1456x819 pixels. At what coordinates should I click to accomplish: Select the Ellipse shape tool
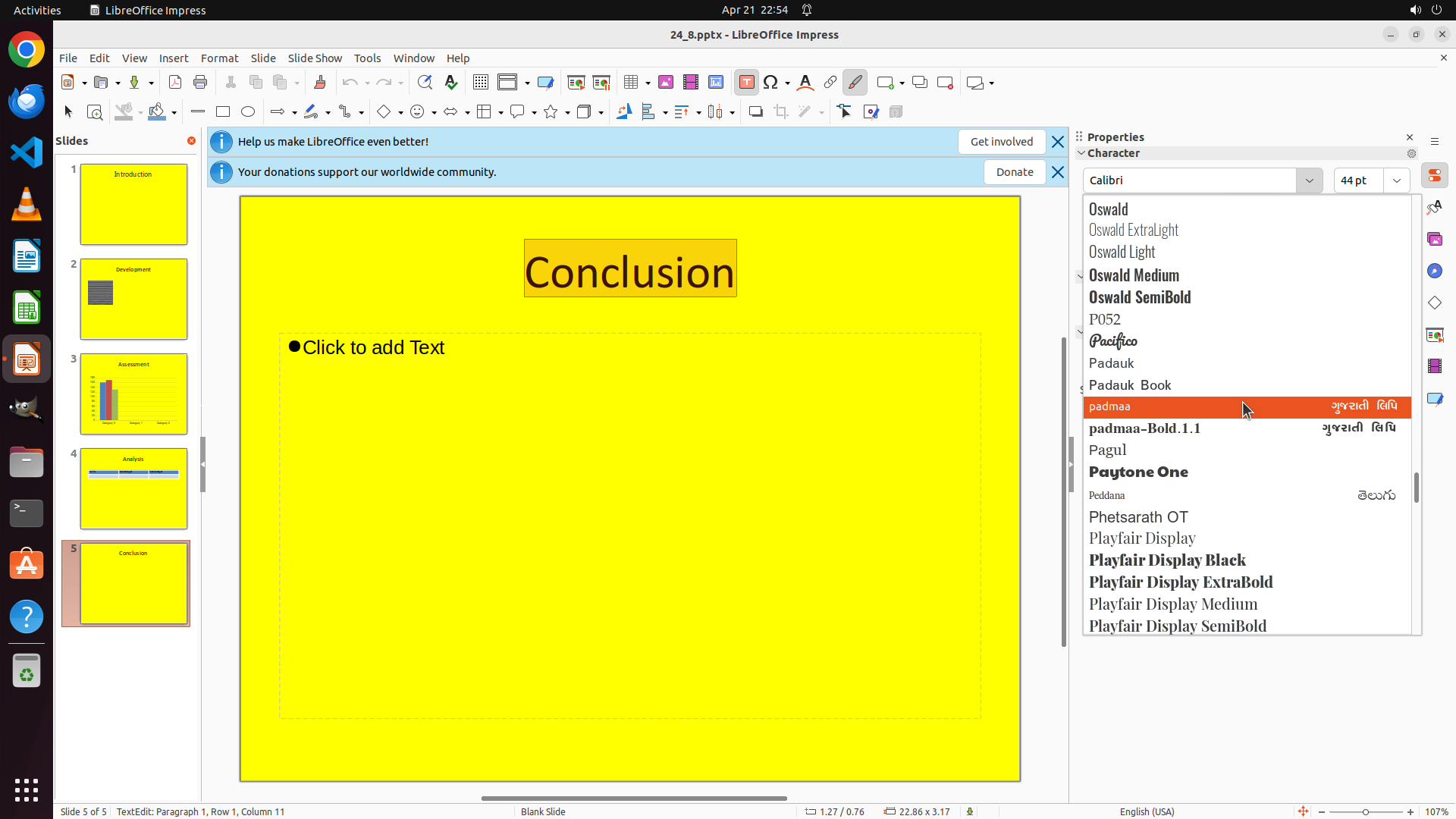(248, 112)
